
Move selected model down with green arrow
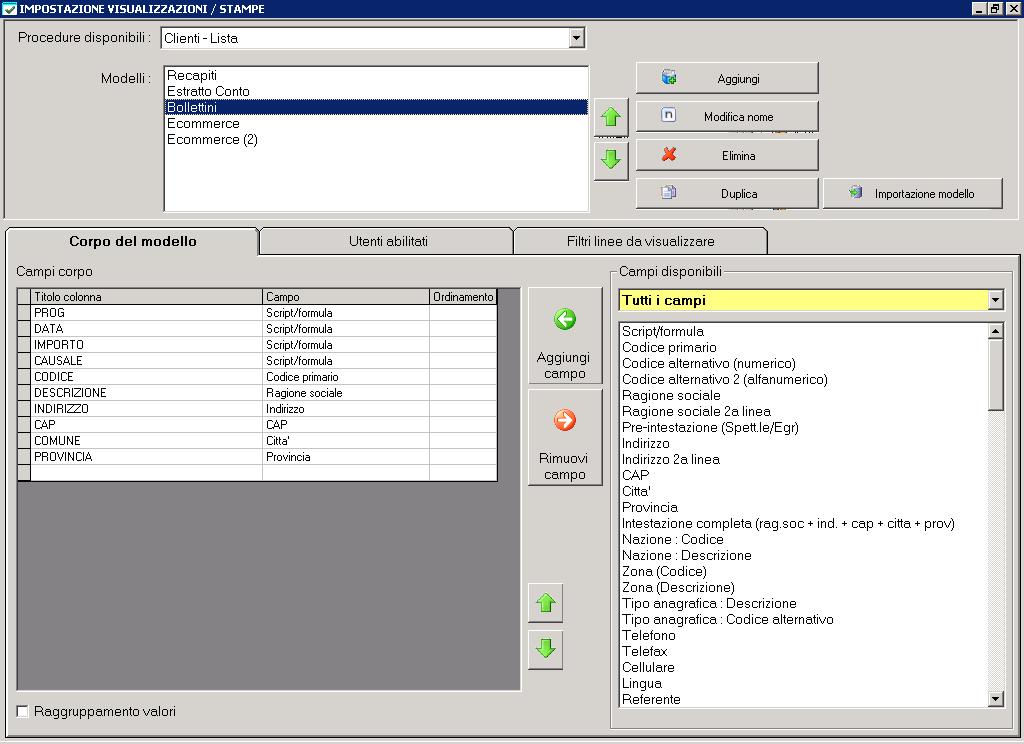pos(610,159)
